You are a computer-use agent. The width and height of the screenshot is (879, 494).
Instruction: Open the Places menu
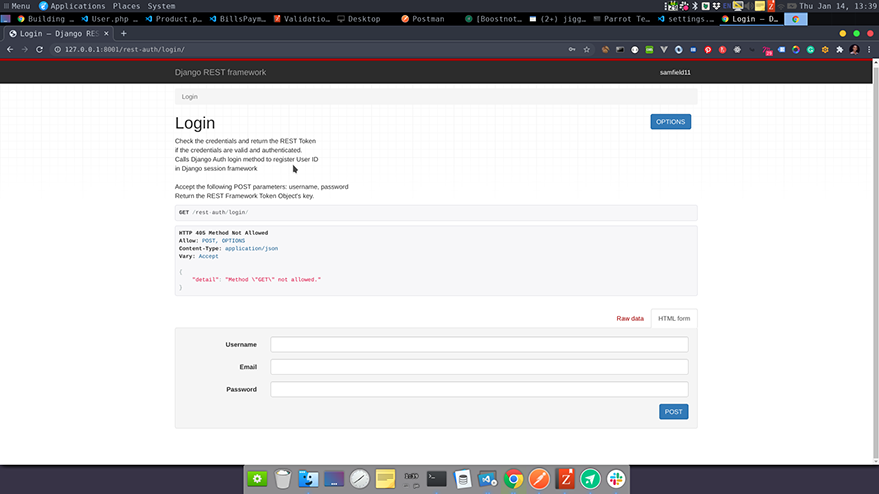point(126,6)
